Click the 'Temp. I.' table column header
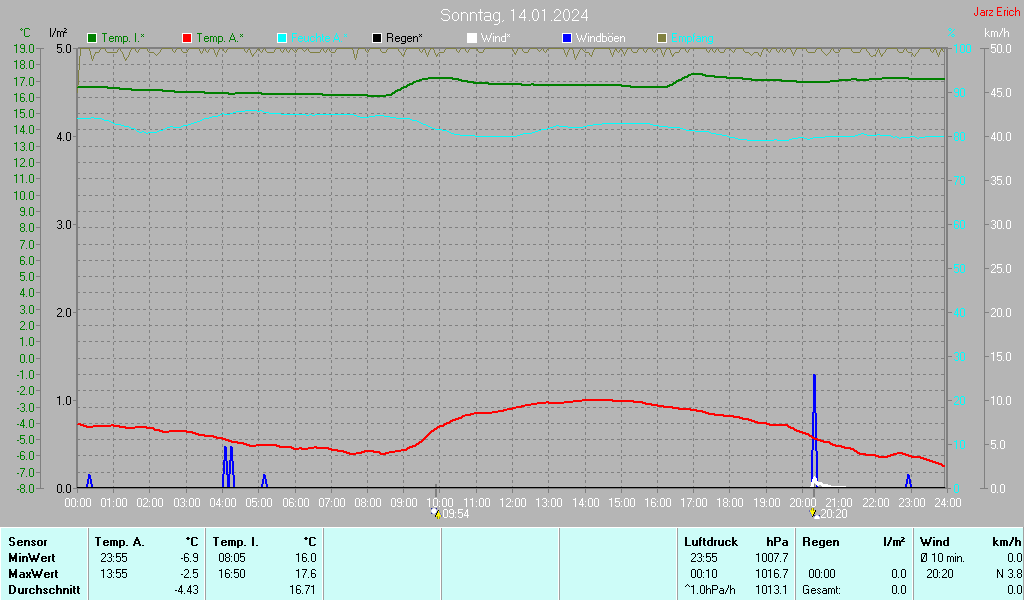Screen dimensions: 1024x600 (x=236, y=542)
